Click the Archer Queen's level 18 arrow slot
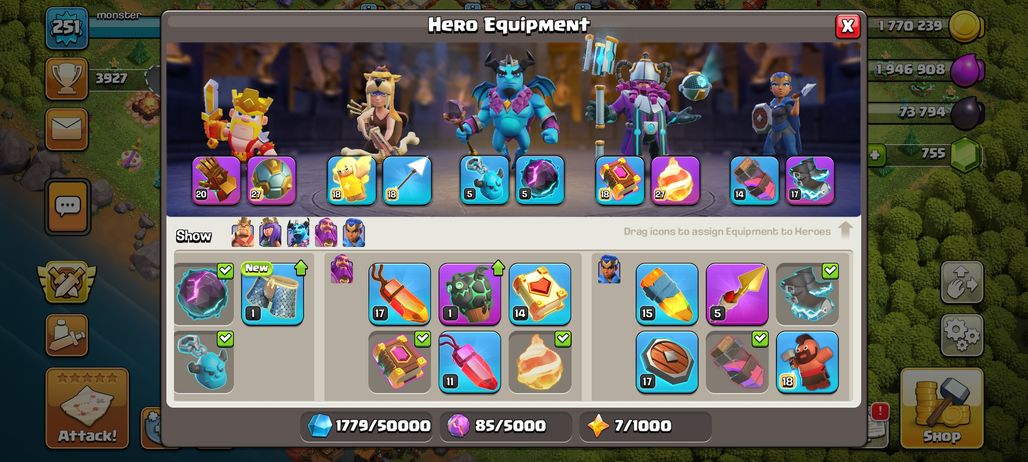Image resolution: width=1028 pixels, height=462 pixels. coord(407,180)
